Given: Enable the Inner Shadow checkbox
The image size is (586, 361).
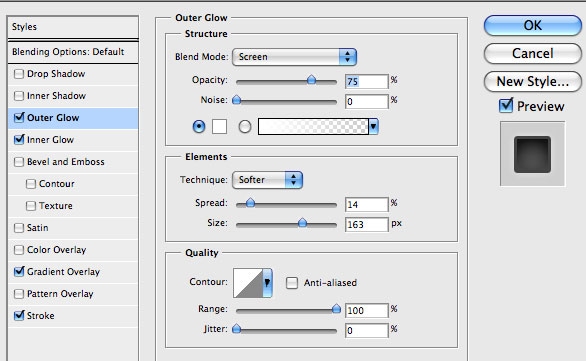Looking at the screenshot, I should [x=19, y=96].
